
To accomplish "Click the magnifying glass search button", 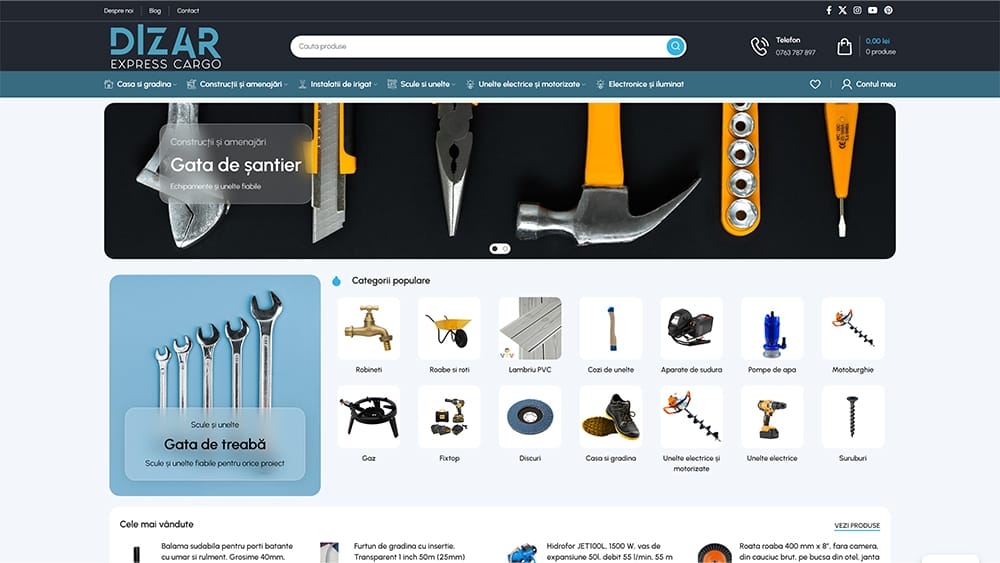I will [676, 46].
